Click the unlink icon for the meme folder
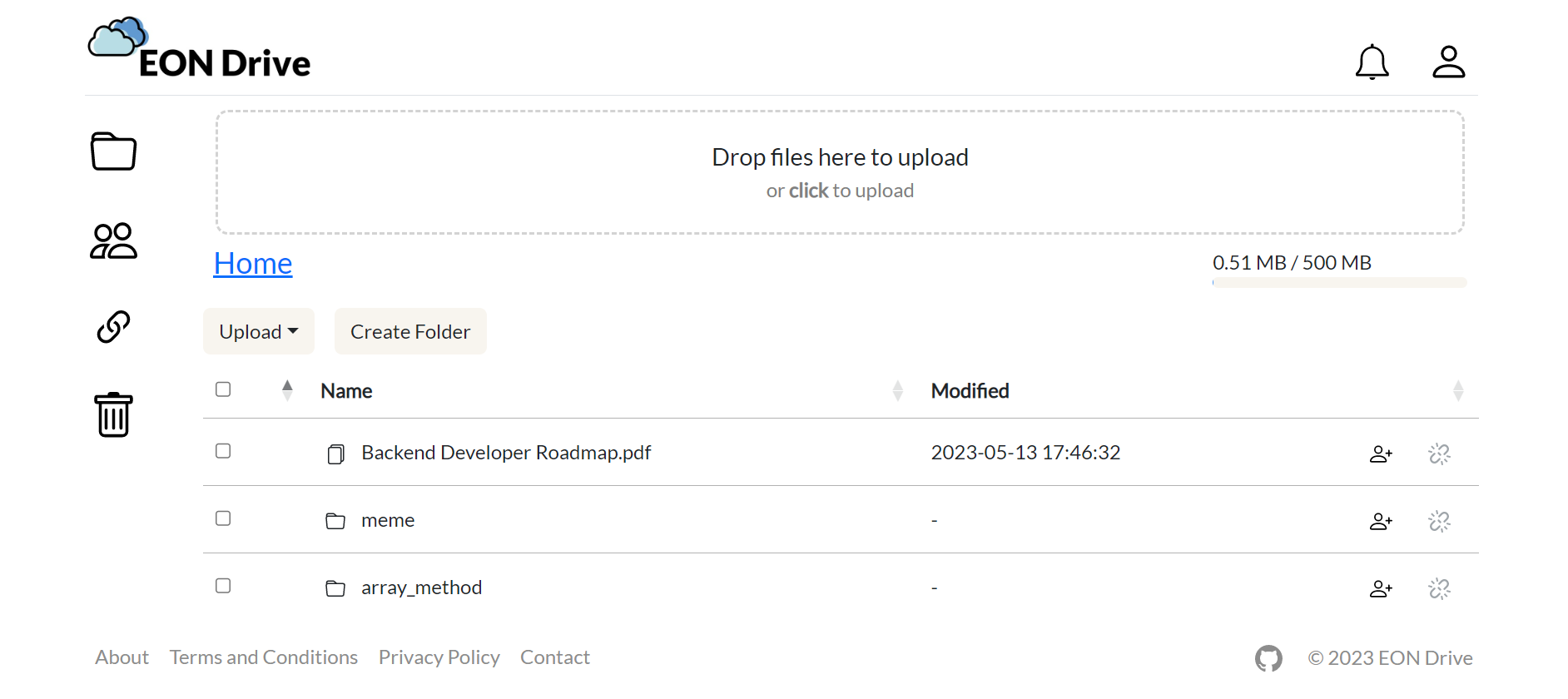 pyautogui.click(x=1440, y=521)
